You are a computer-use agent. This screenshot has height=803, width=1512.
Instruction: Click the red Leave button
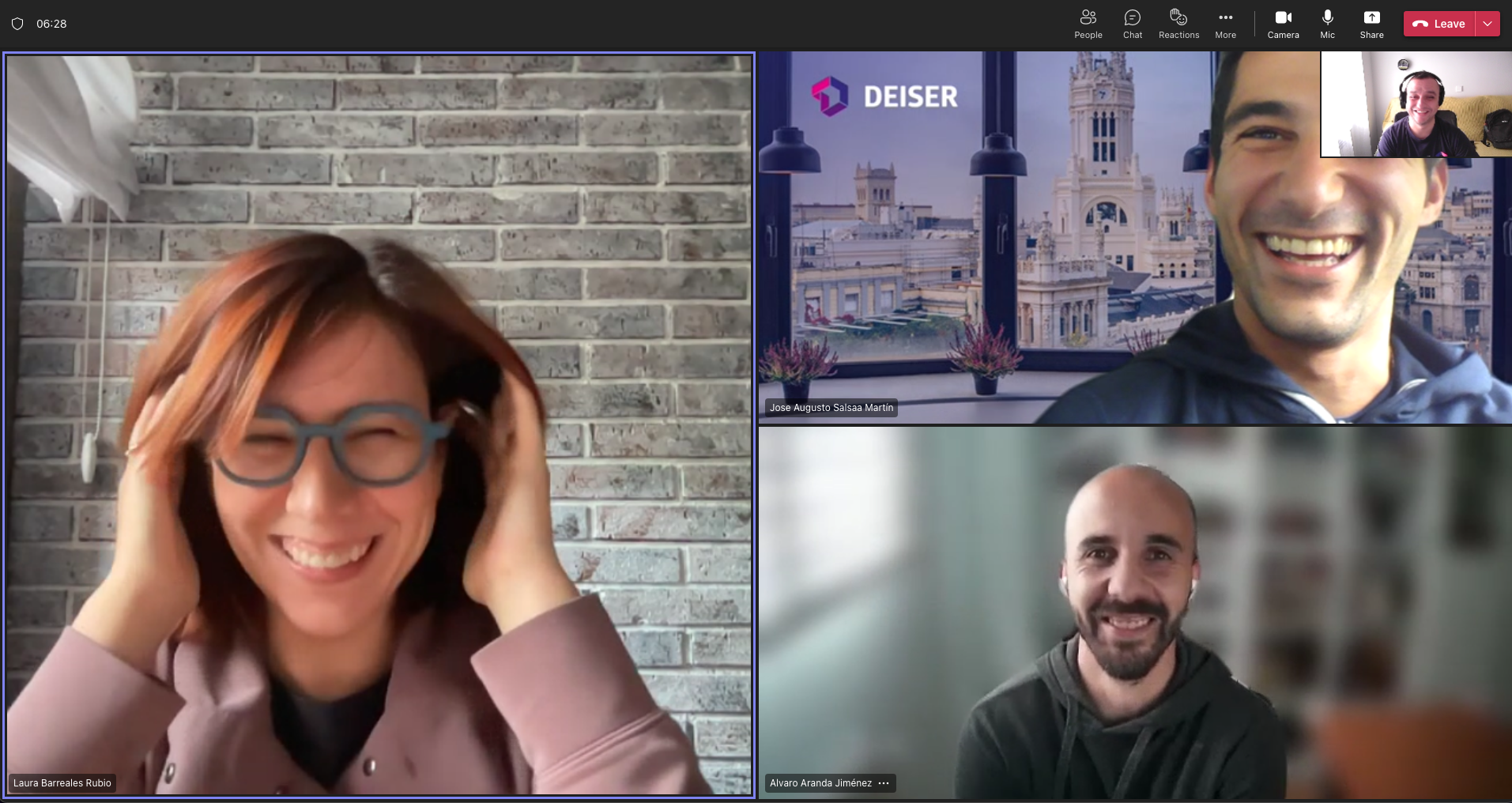click(1439, 24)
